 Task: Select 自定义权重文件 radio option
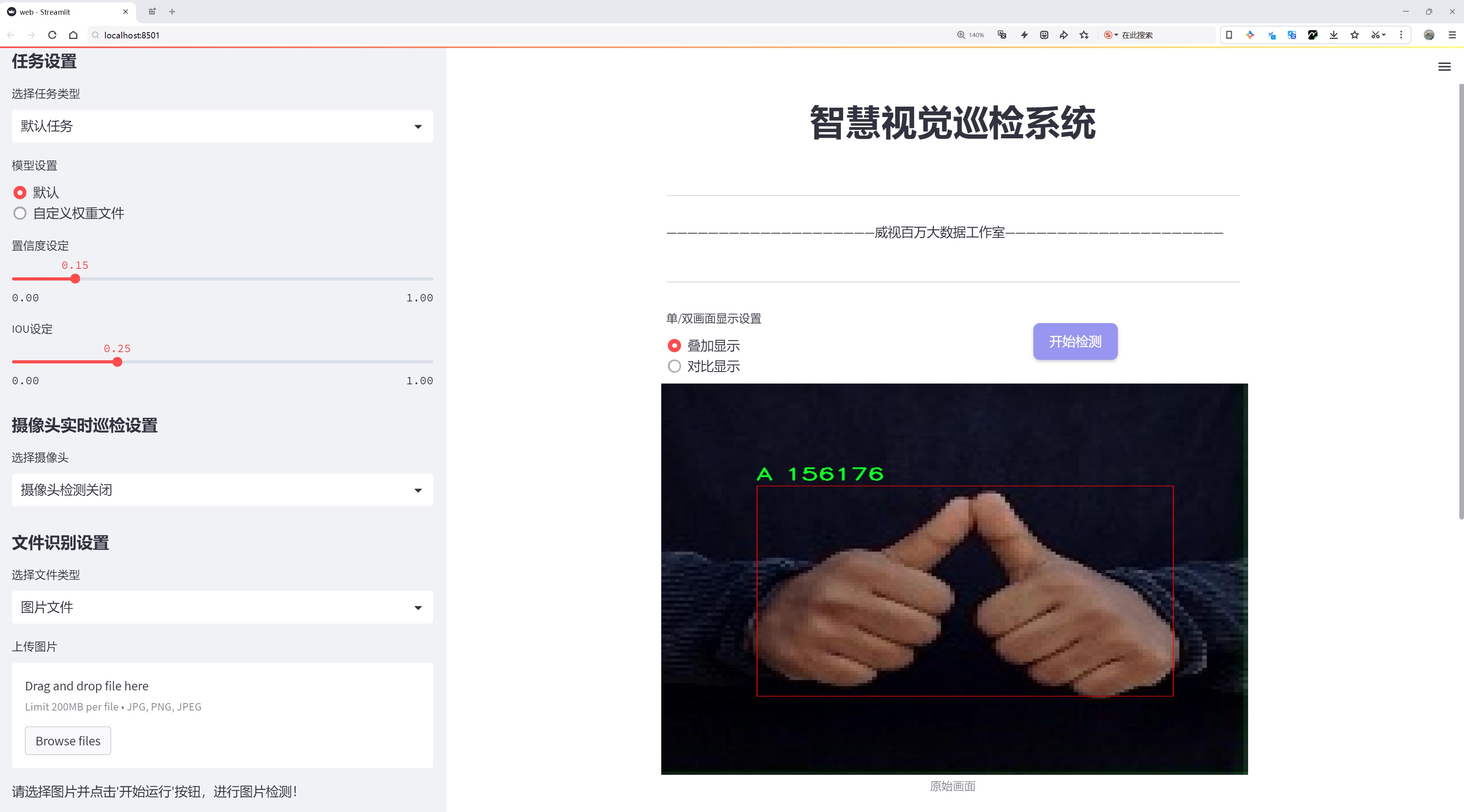(x=69, y=213)
